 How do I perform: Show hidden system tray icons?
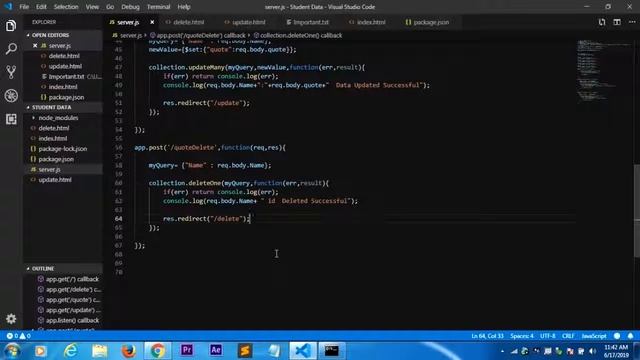tap(502, 351)
